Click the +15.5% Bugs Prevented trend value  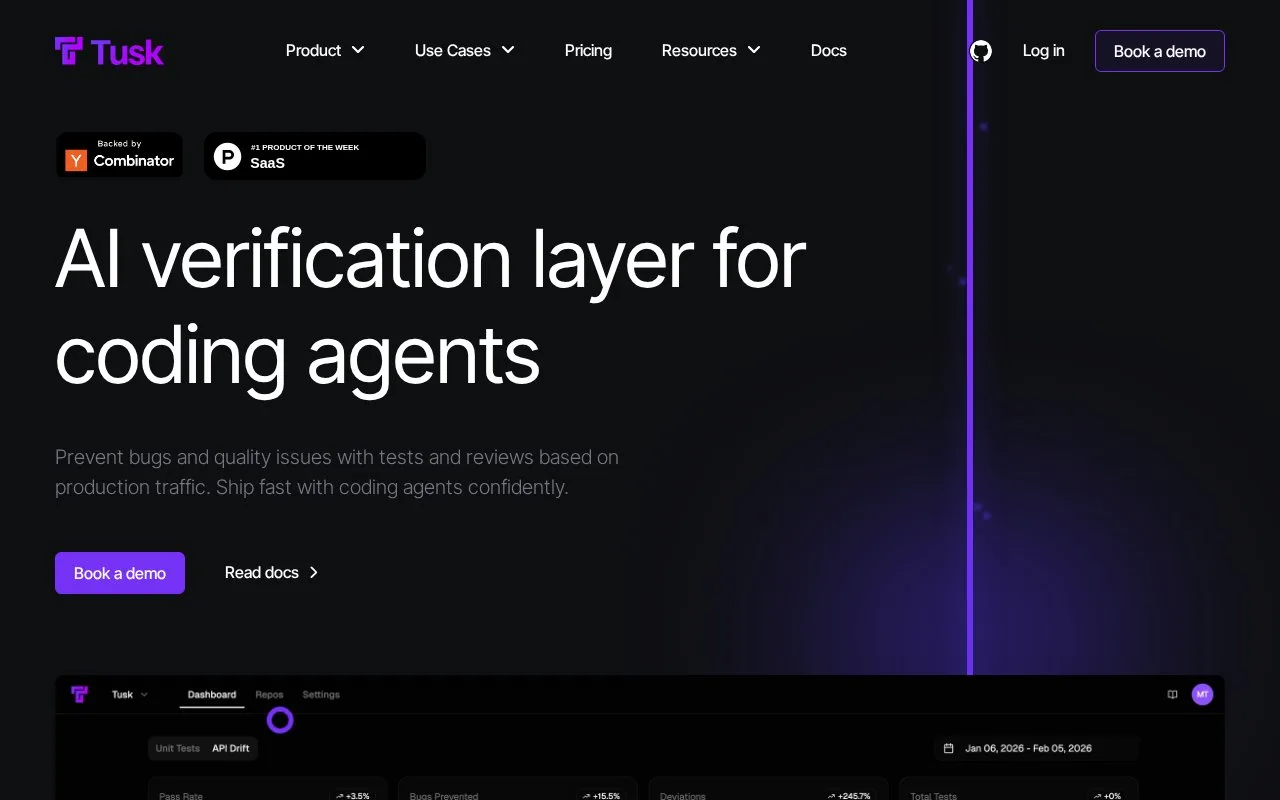coord(601,796)
